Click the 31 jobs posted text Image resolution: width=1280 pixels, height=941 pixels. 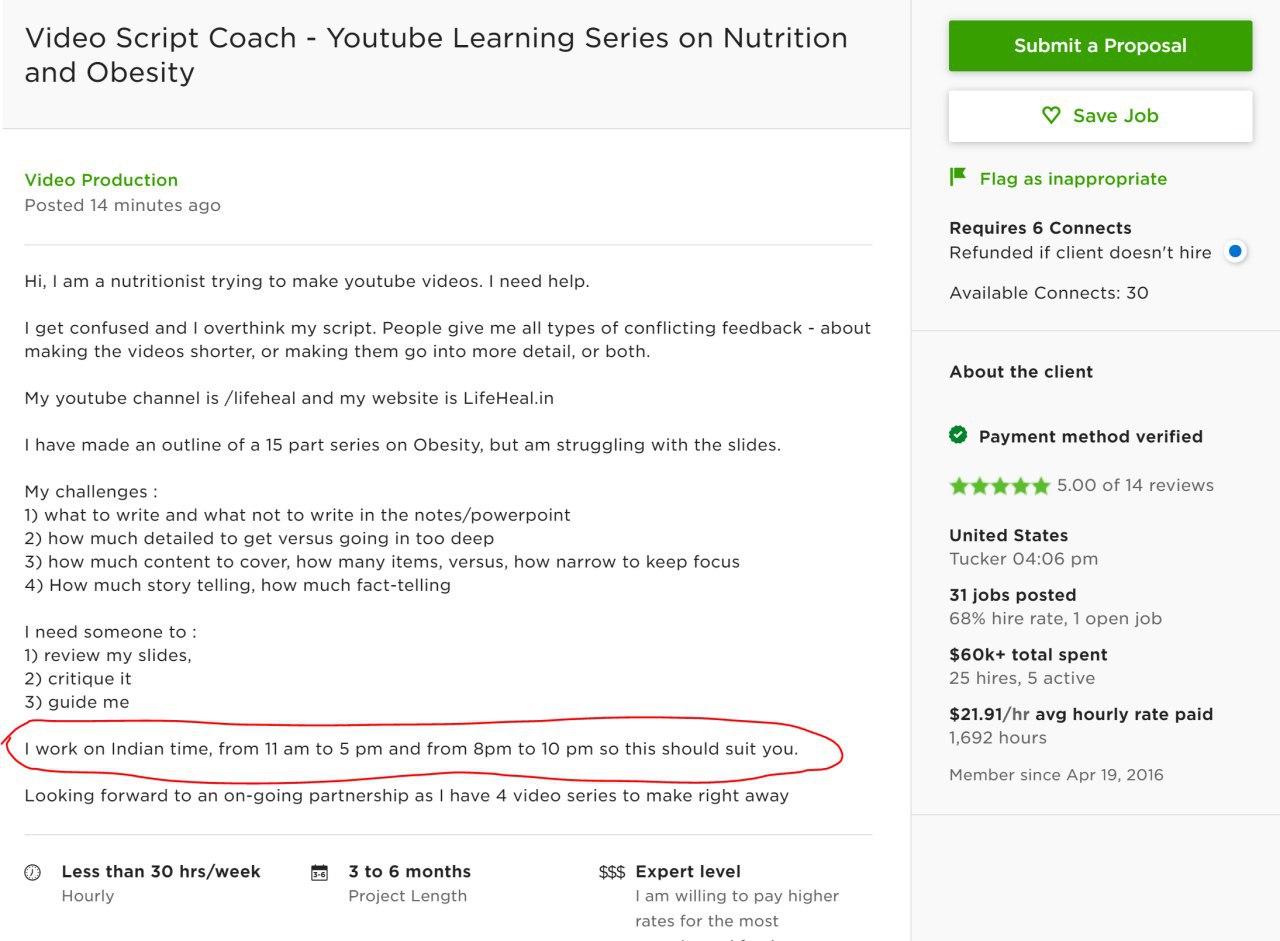point(1012,595)
